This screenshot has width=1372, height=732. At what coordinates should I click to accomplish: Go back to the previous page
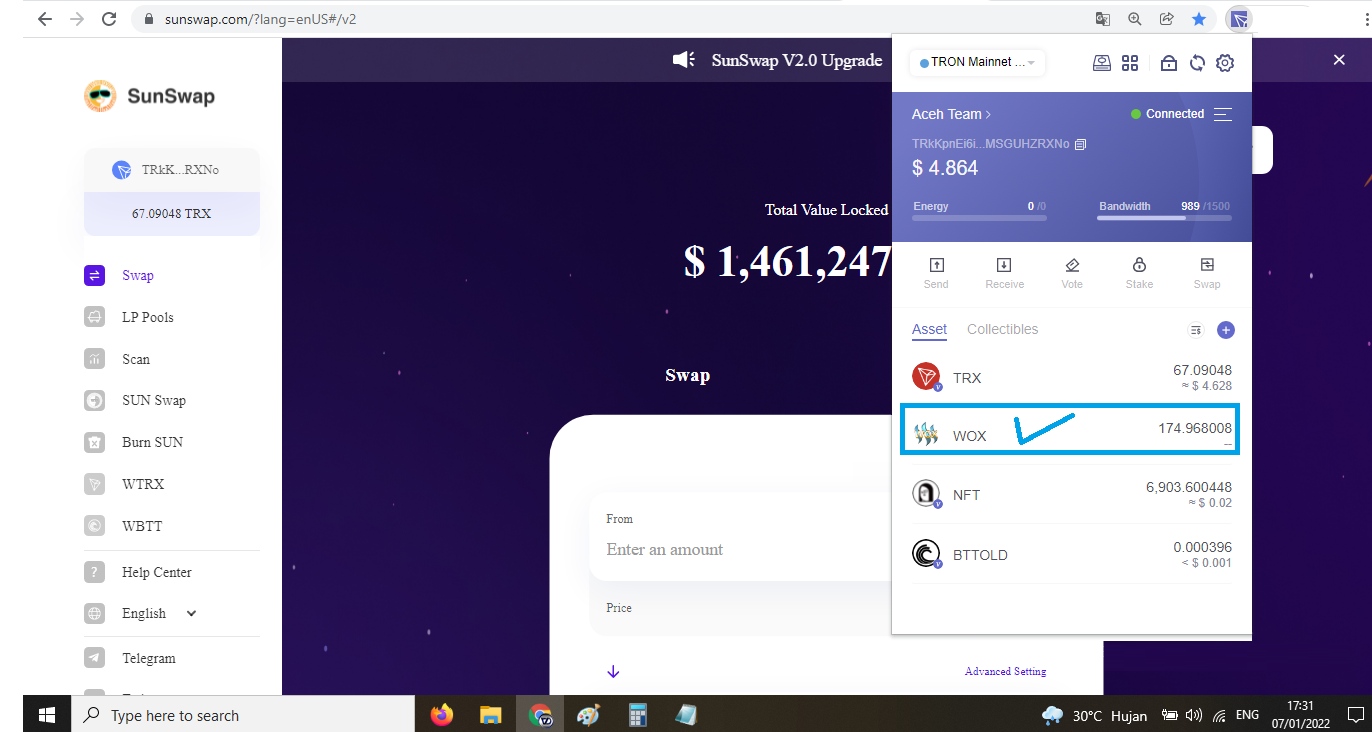point(44,19)
